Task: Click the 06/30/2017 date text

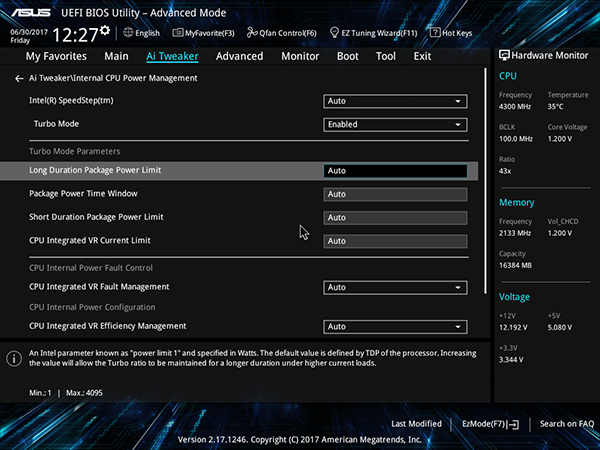Action: click(29, 32)
